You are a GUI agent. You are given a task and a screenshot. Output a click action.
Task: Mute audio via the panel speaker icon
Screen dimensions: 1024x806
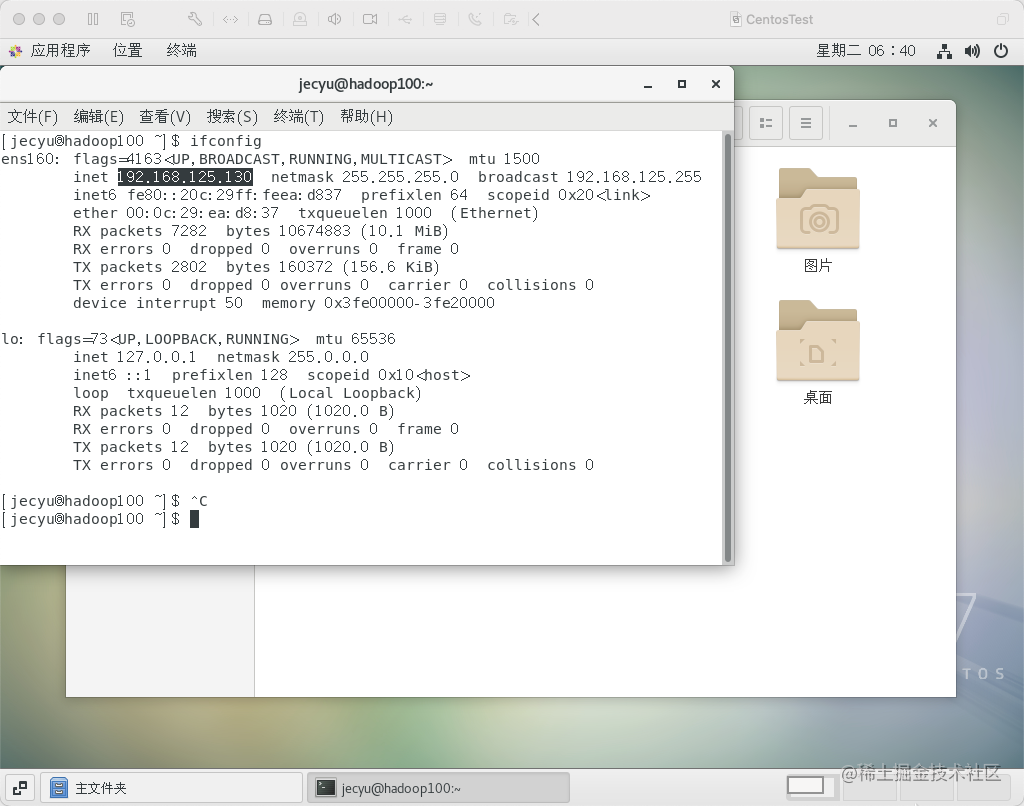tap(972, 50)
